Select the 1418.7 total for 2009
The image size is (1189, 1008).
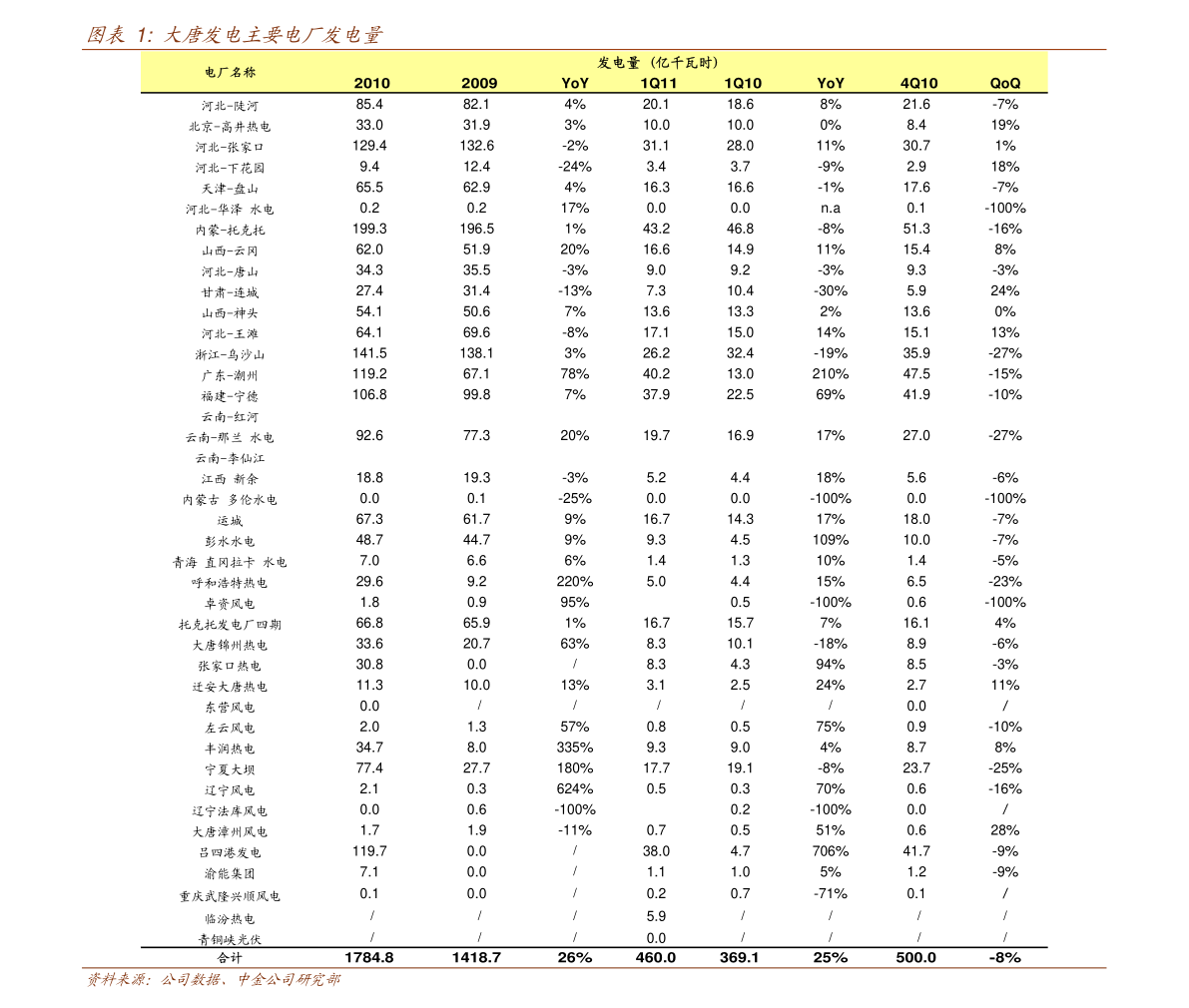click(x=476, y=958)
